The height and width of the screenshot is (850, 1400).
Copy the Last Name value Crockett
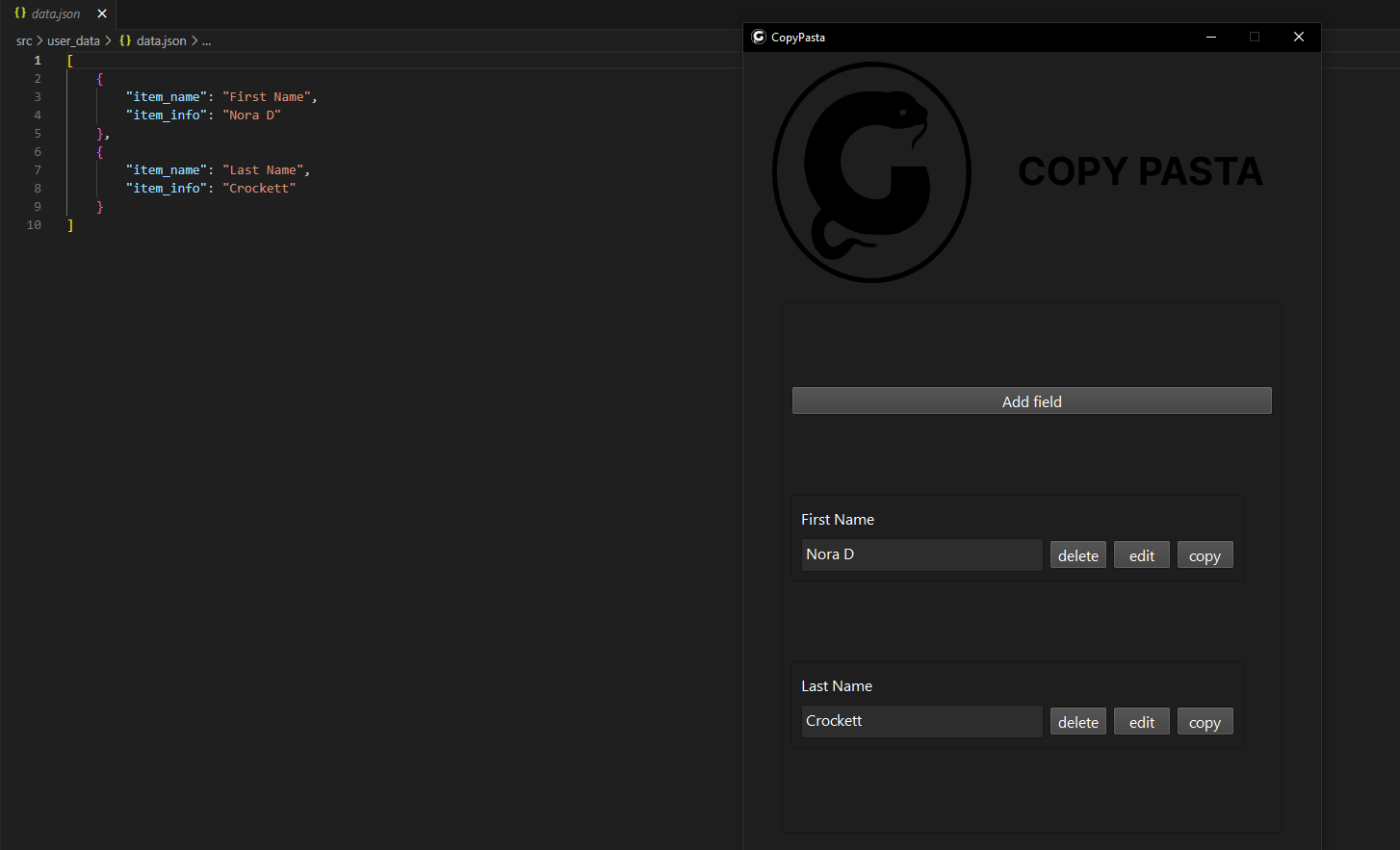[x=1205, y=722]
